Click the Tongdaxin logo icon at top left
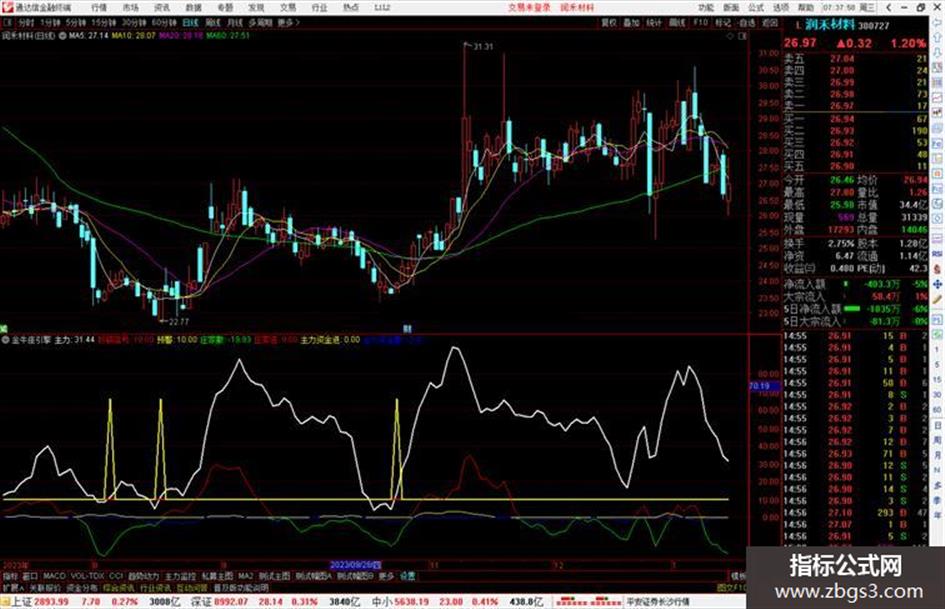Image resolution: width=945 pixels, height=609 pixels. coord(8,7)
